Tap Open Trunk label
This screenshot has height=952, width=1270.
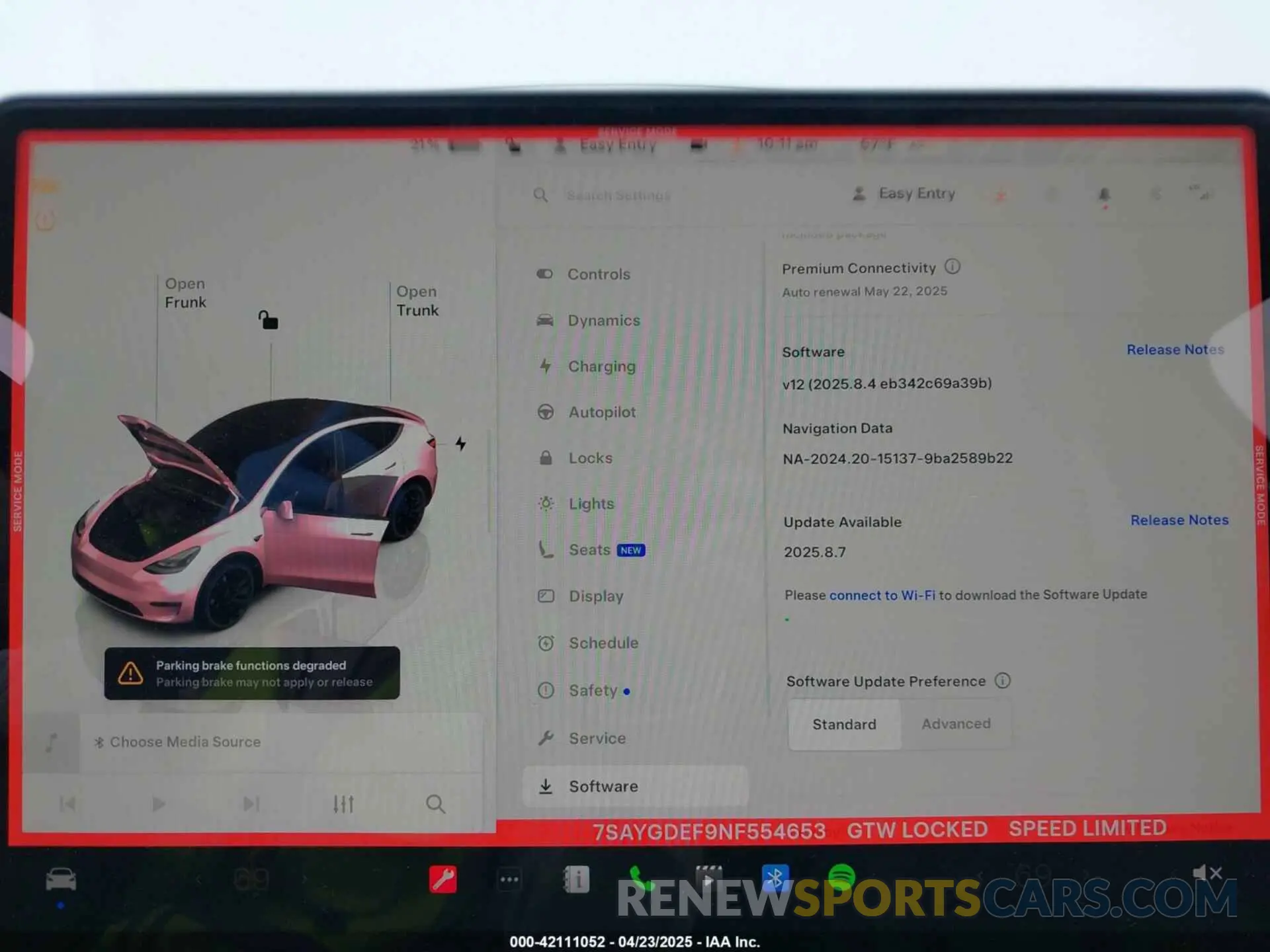[417, 301]
